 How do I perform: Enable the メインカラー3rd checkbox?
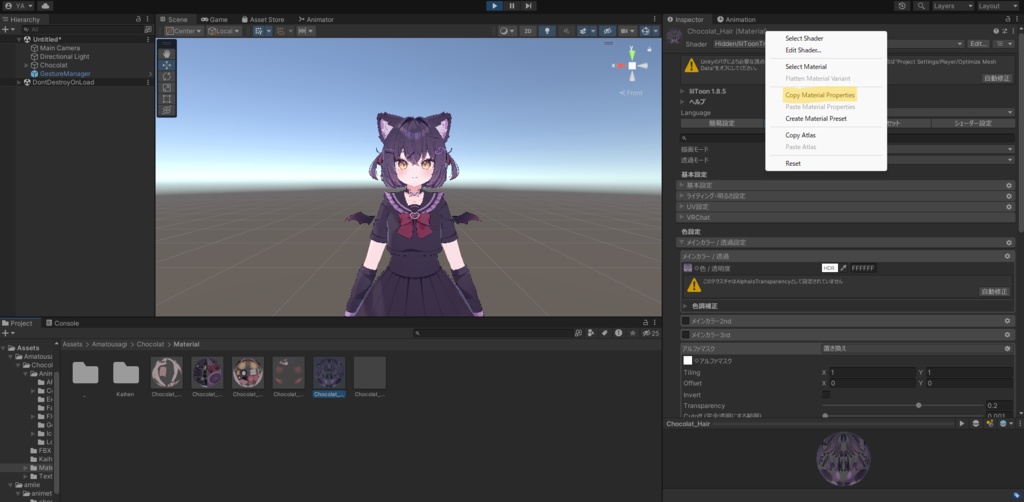click(x=686, y=335)
